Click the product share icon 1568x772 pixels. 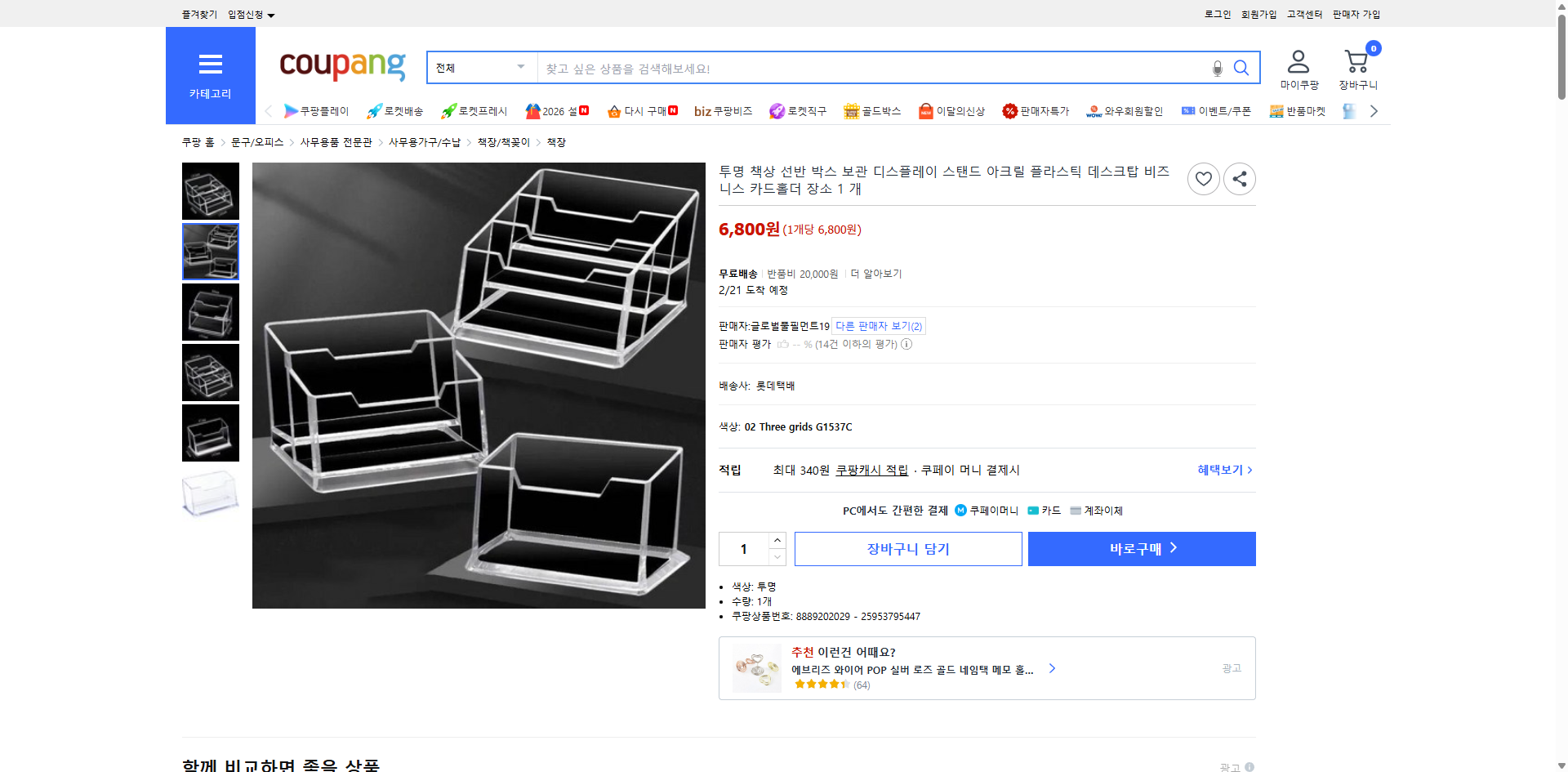pyautogui.click(x=1239, y=179)
